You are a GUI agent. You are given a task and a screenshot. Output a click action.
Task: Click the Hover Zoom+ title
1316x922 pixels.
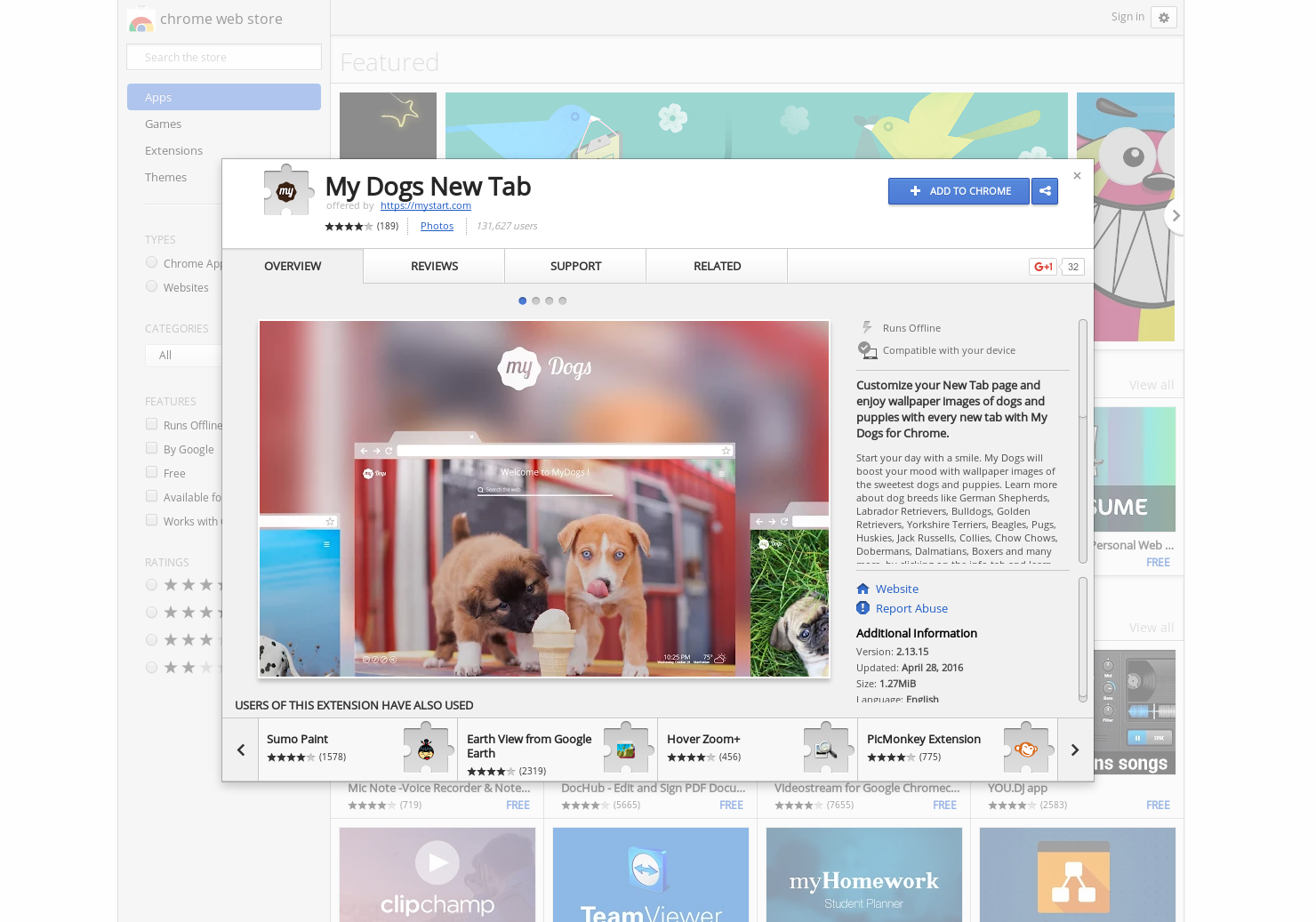pyautogui.click(x=703, y=739)
